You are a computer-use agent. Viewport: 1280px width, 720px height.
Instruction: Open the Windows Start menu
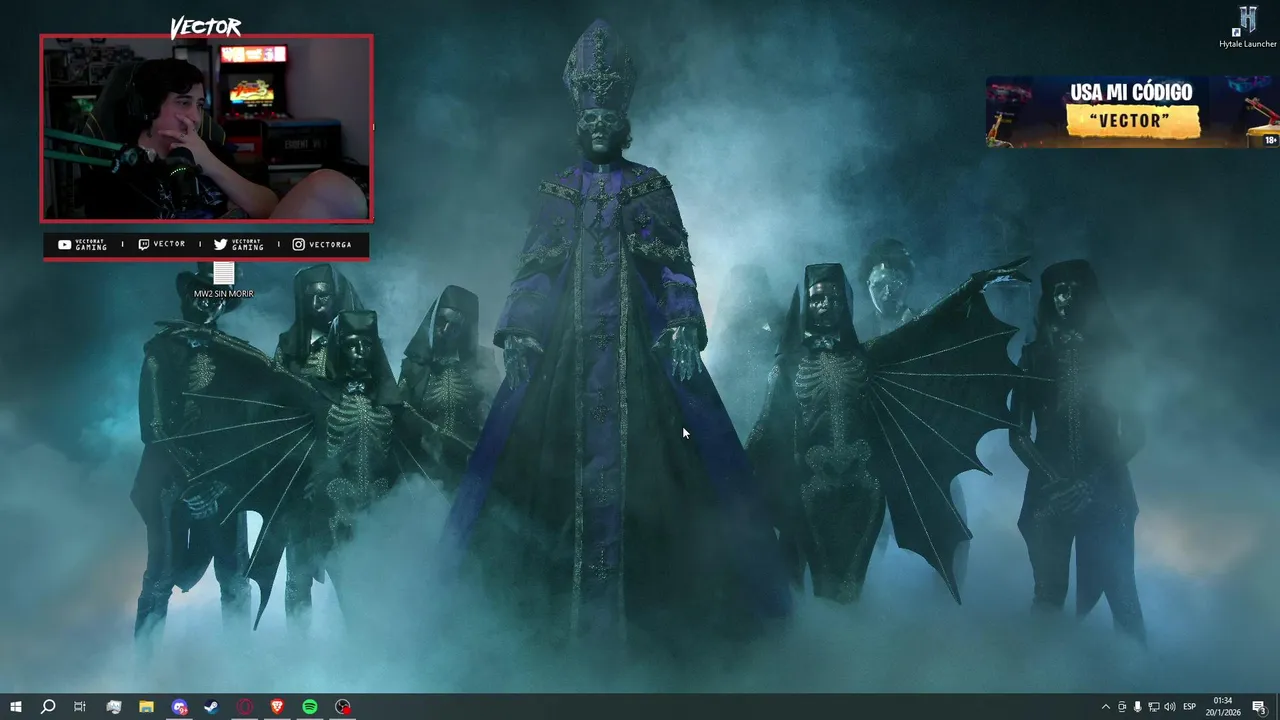coord(16,707)
